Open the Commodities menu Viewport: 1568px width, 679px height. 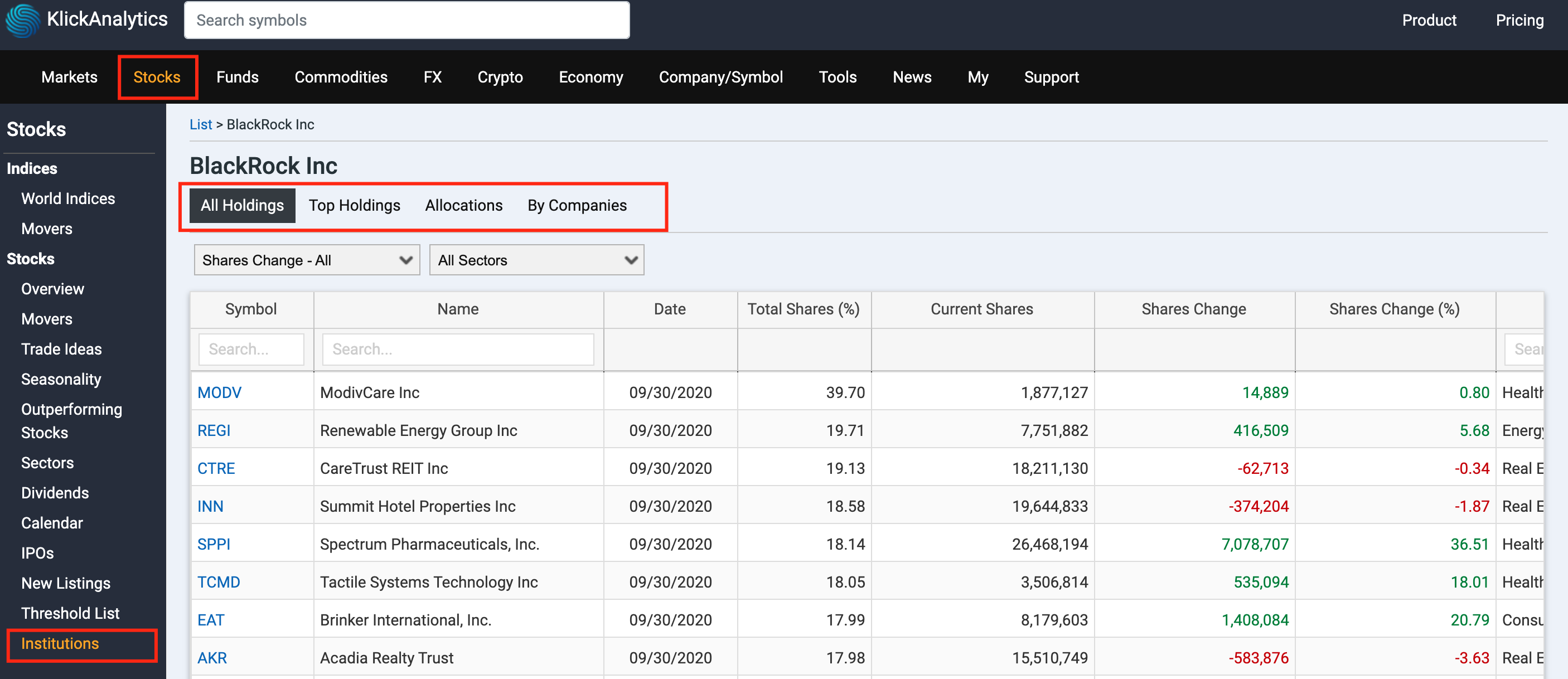341,77
